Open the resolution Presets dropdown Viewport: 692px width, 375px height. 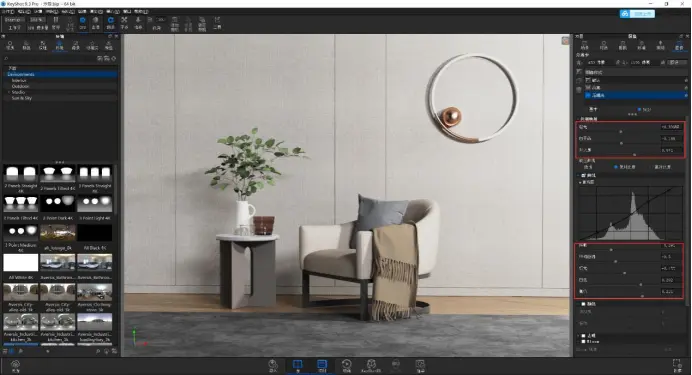click(x=677, y=62)
